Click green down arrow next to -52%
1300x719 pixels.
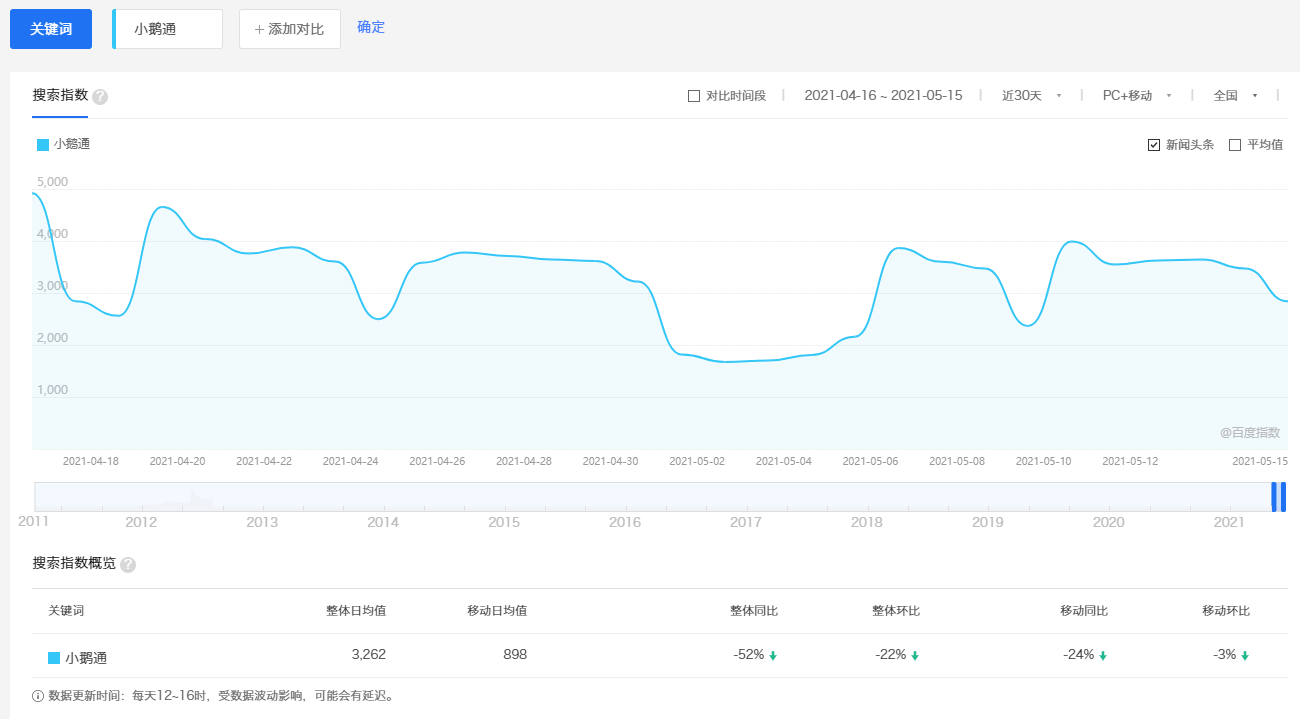(773, 656)
